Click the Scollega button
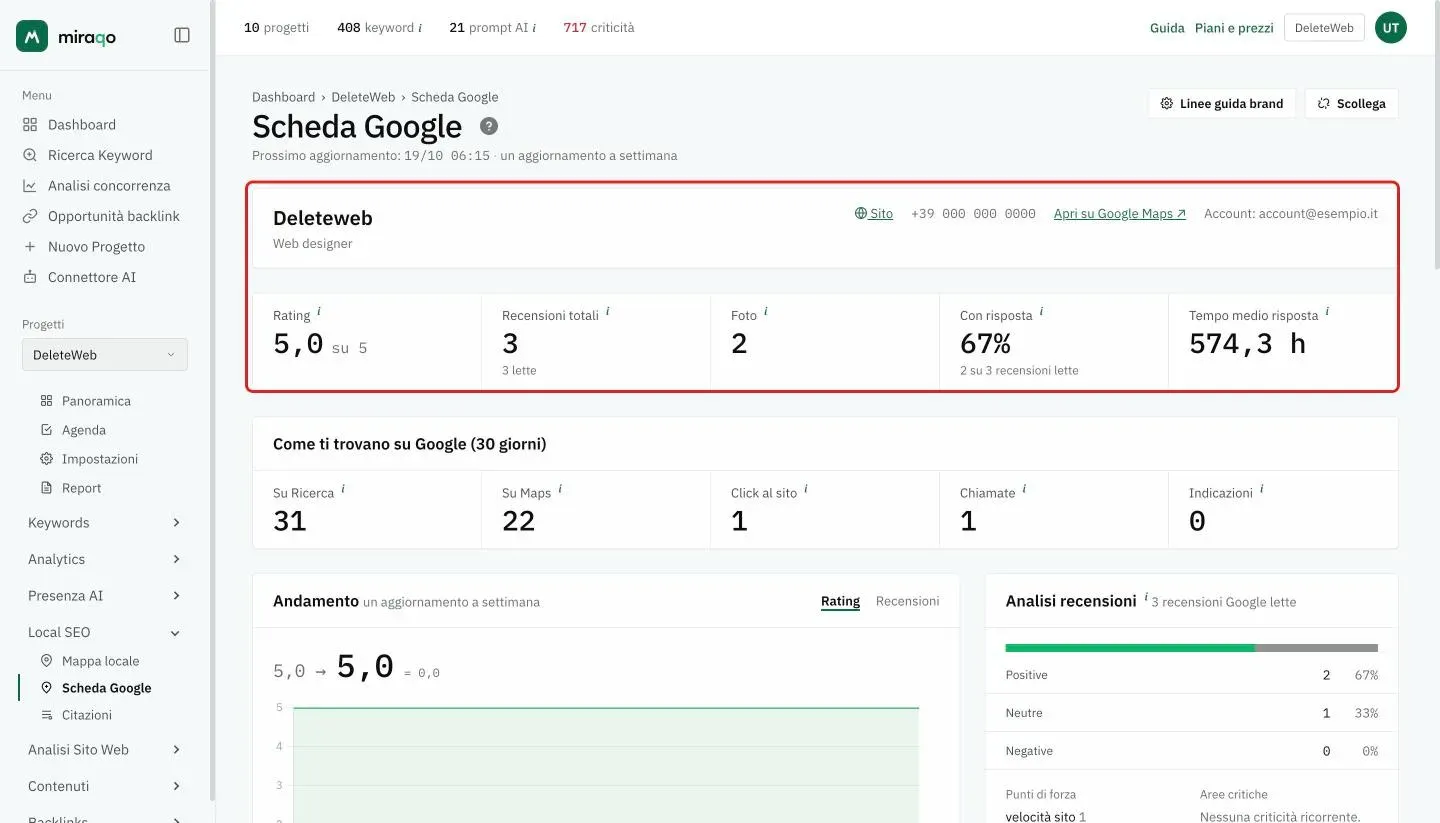1440x823 pixels. [1352, 104]
